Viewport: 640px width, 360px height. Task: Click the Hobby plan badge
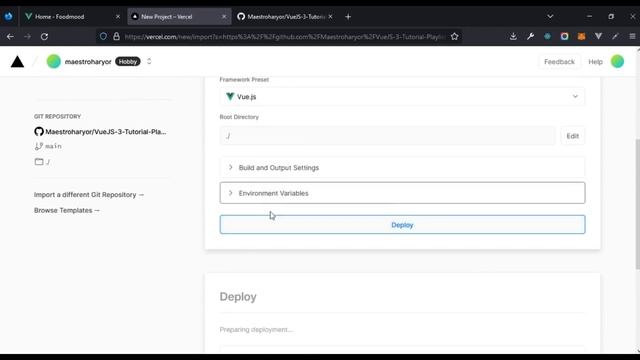coord(128,62)
